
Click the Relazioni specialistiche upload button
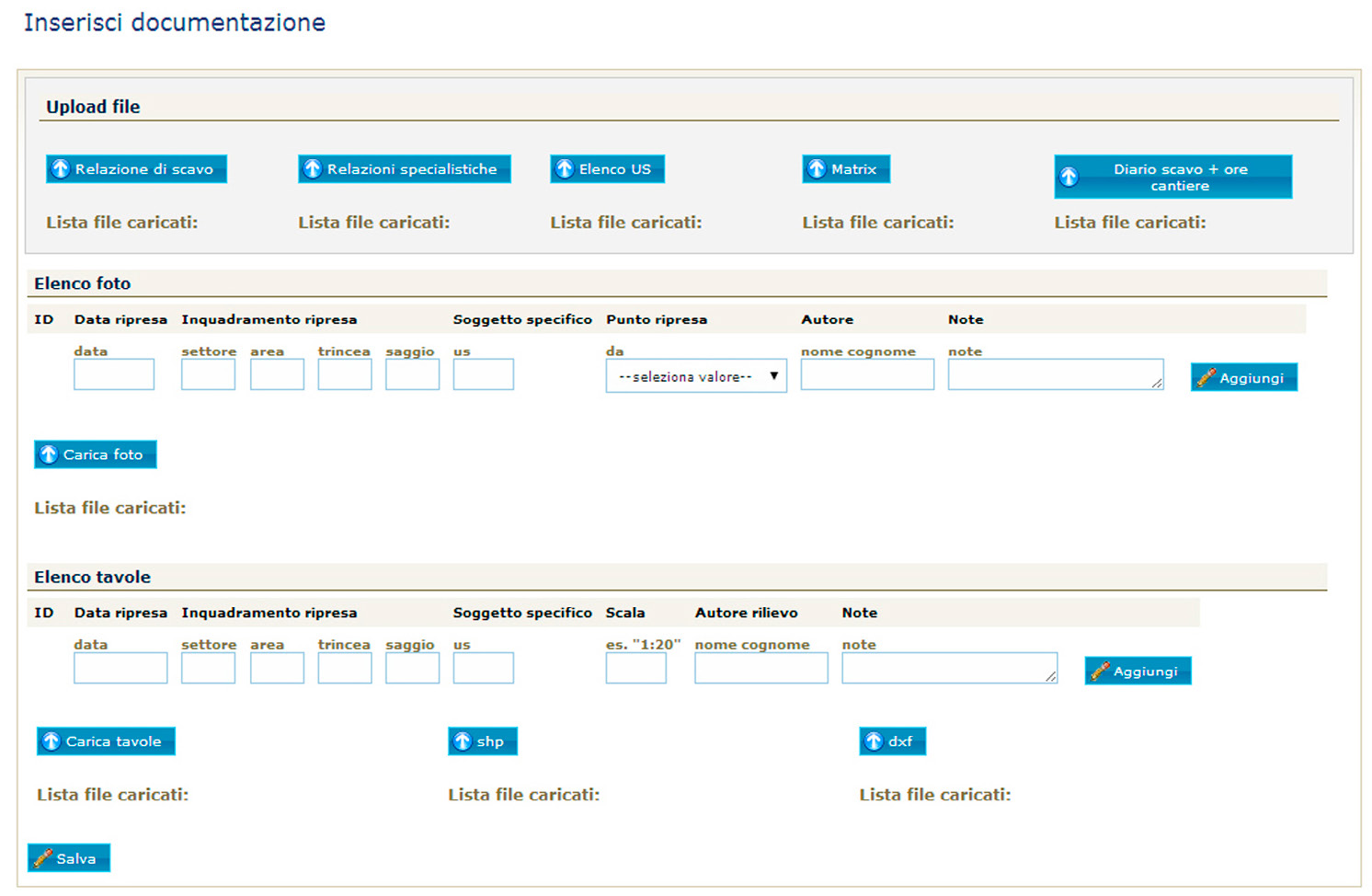(404, 169)
